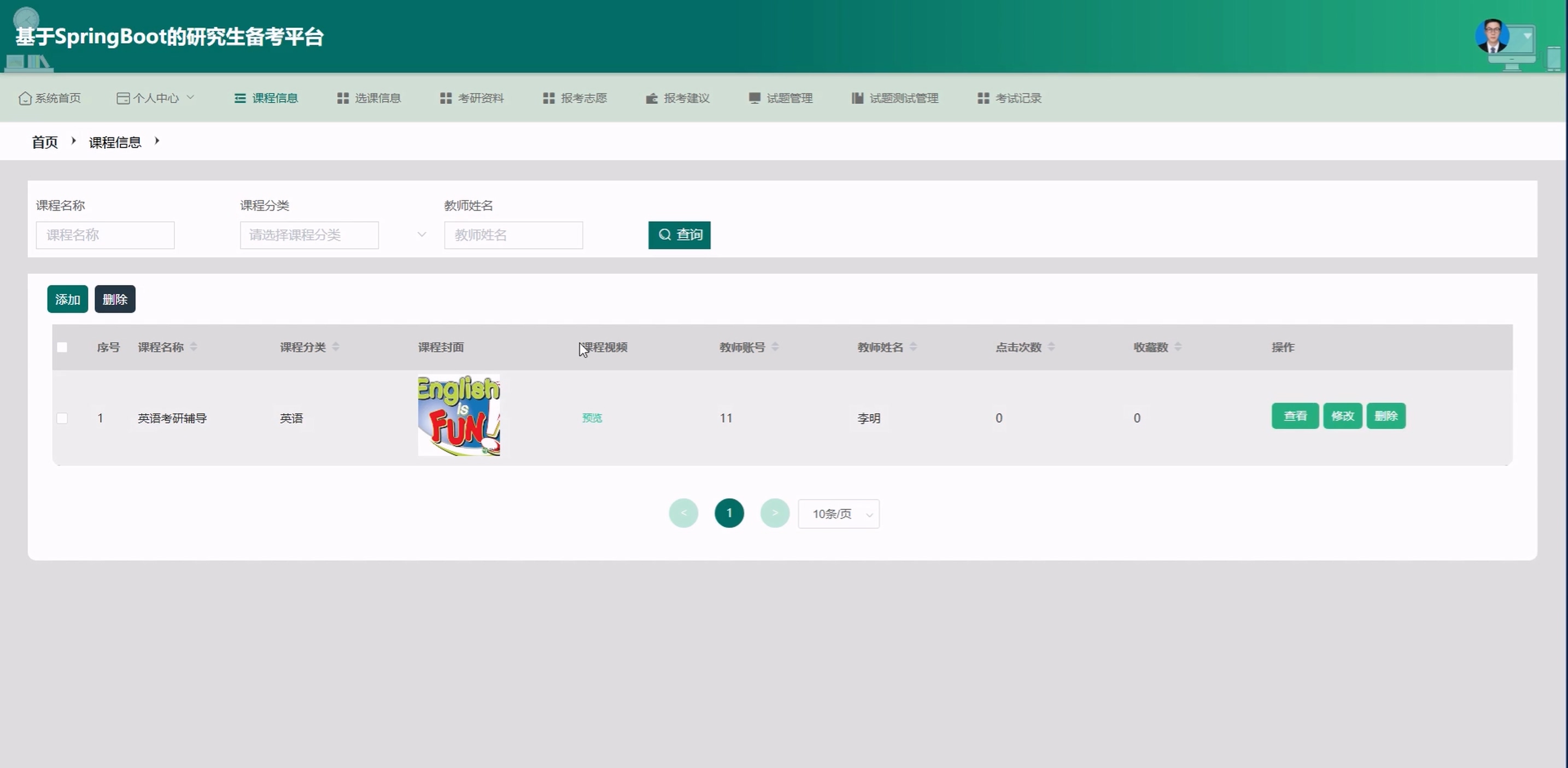Click the home icon beside 系统首页
The image size is (1568, 768).
[25, 98]
